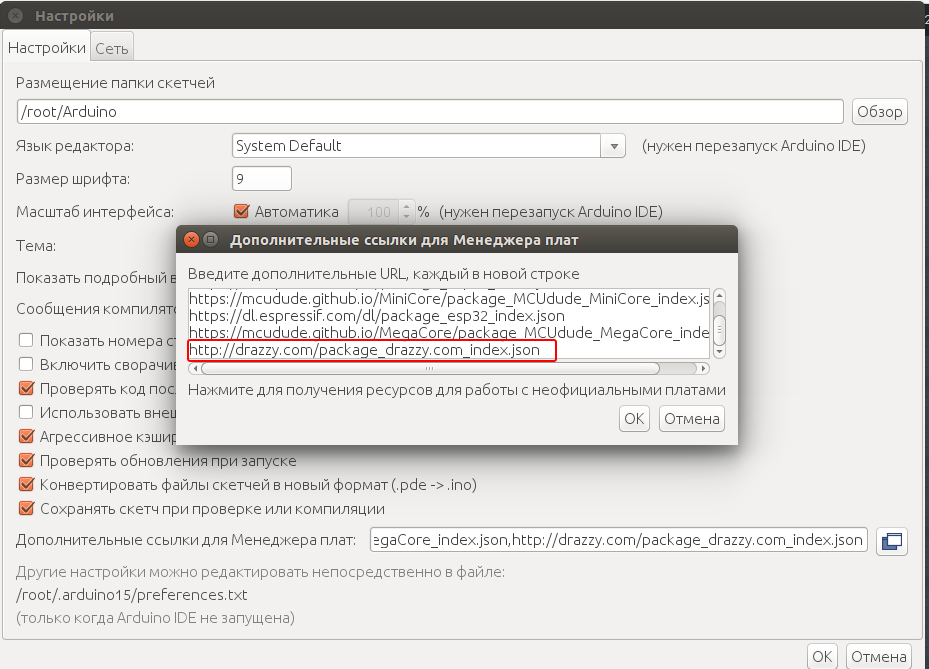Switch to the Сеть tab
Screen dimensions: 929x669
(112, 48)
